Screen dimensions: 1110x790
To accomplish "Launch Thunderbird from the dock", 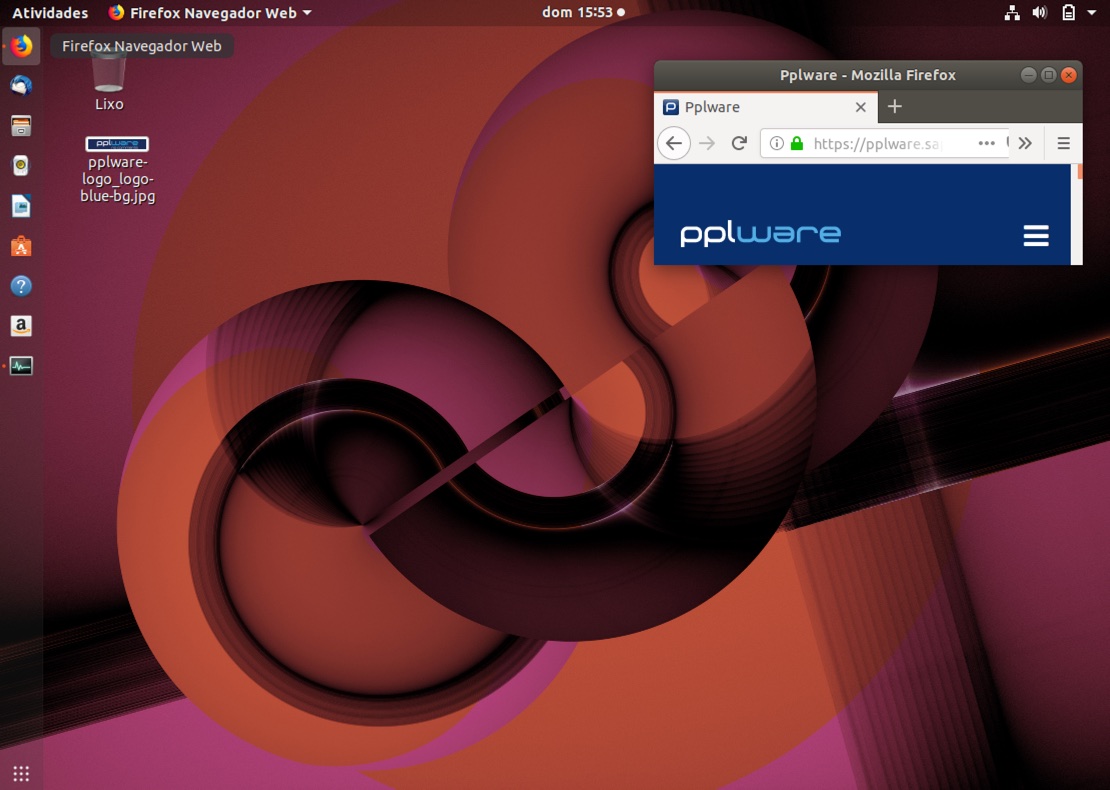I will 20,85.
